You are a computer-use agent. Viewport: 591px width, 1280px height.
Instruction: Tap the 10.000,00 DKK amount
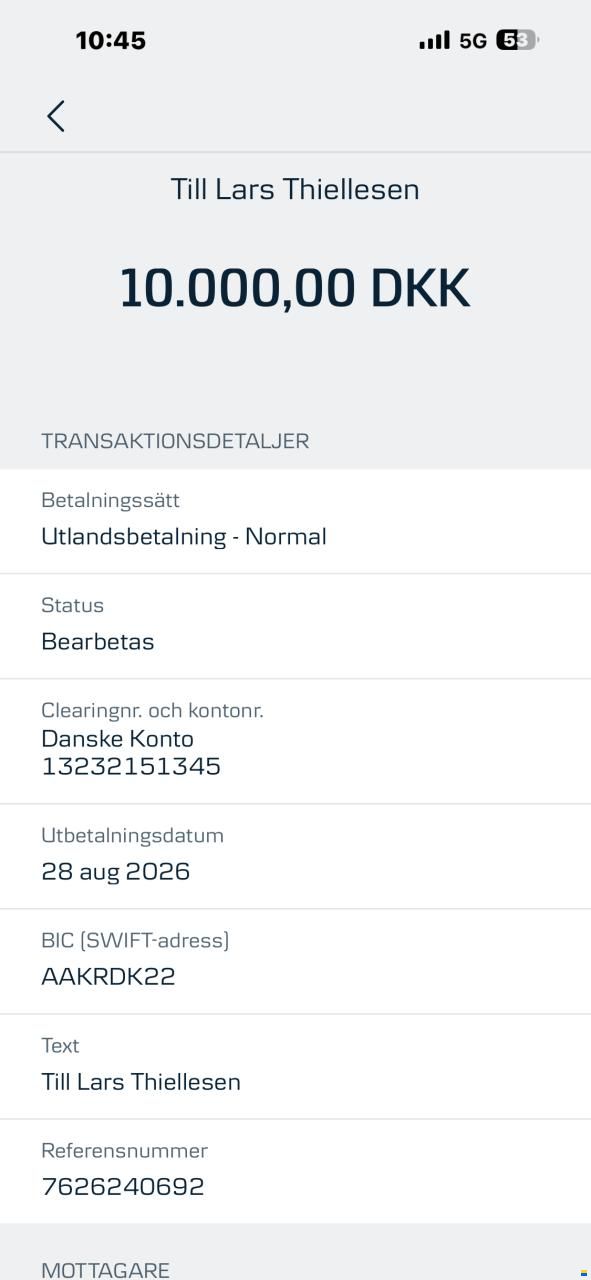coord(295,288)
